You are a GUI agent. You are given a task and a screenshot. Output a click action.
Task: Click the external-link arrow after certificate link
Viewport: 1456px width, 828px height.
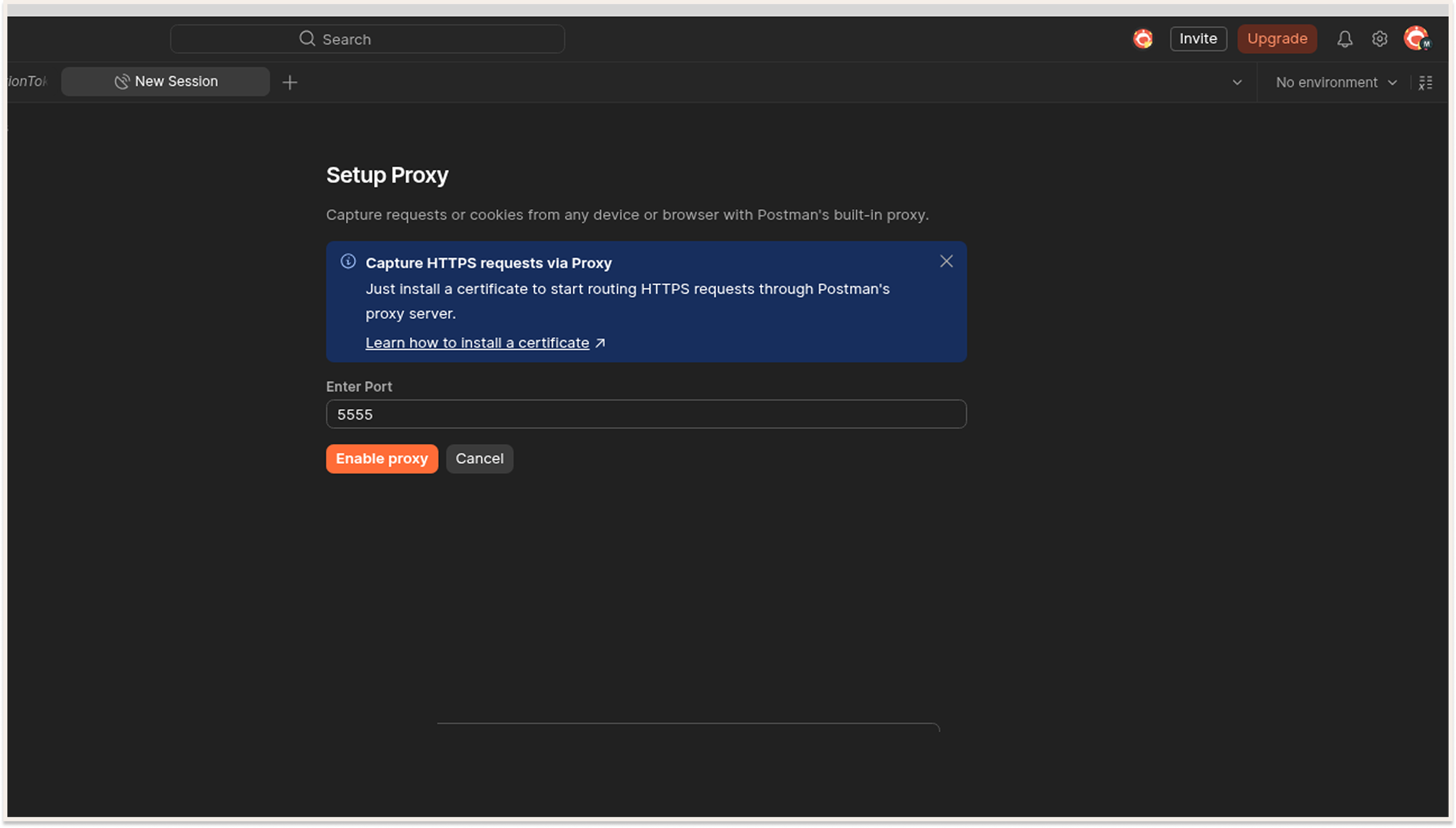600,343
